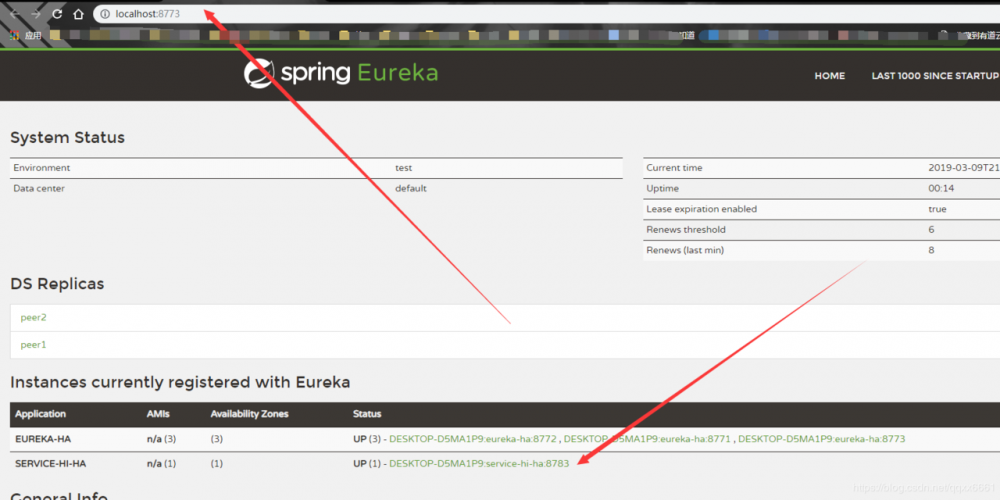This screenshot has height=500, width=1000.
Task: Open instance link eureka-ha:8771
Action: point(647,439)
